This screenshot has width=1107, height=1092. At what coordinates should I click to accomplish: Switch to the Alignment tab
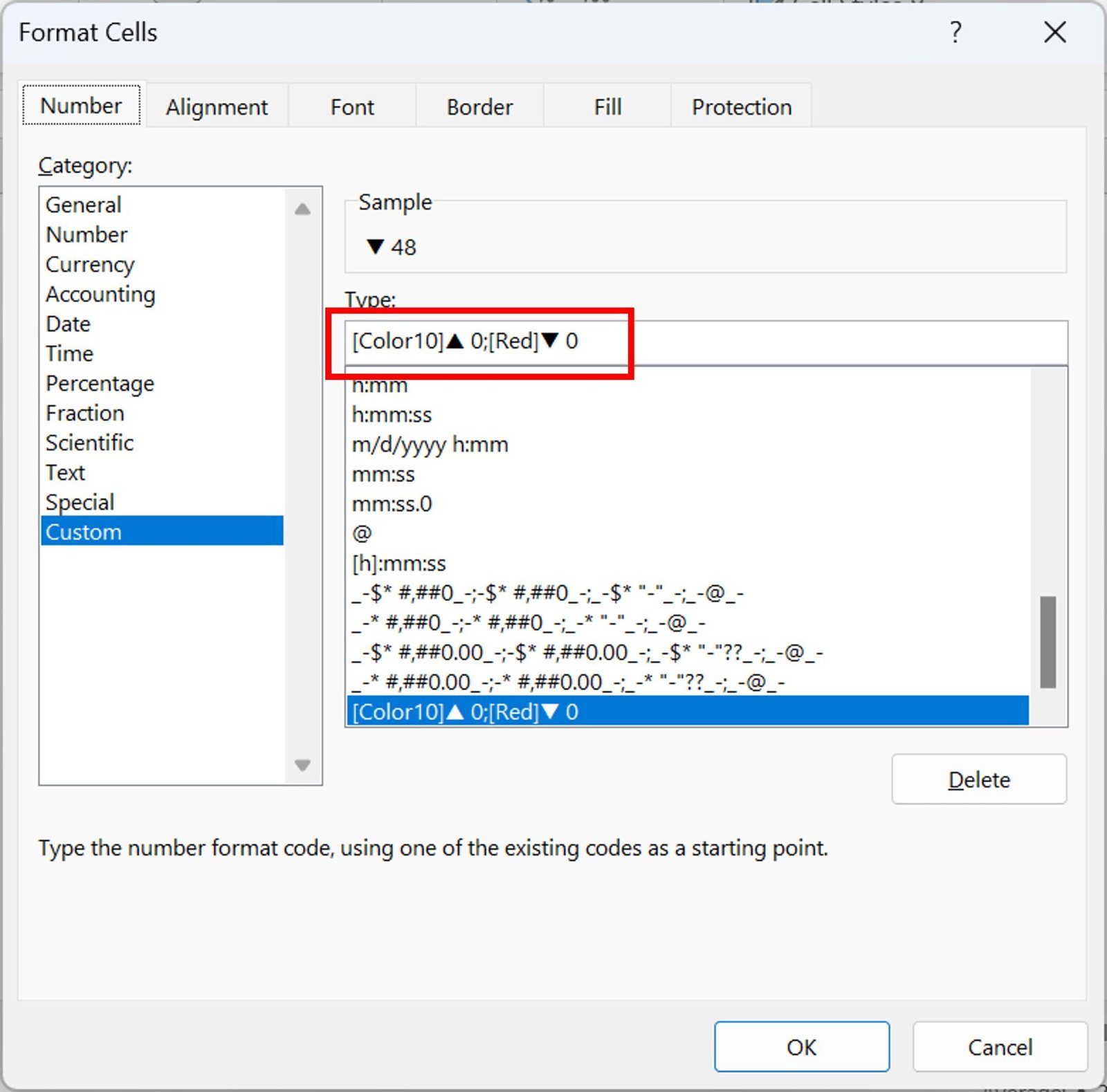click(217, 107)
